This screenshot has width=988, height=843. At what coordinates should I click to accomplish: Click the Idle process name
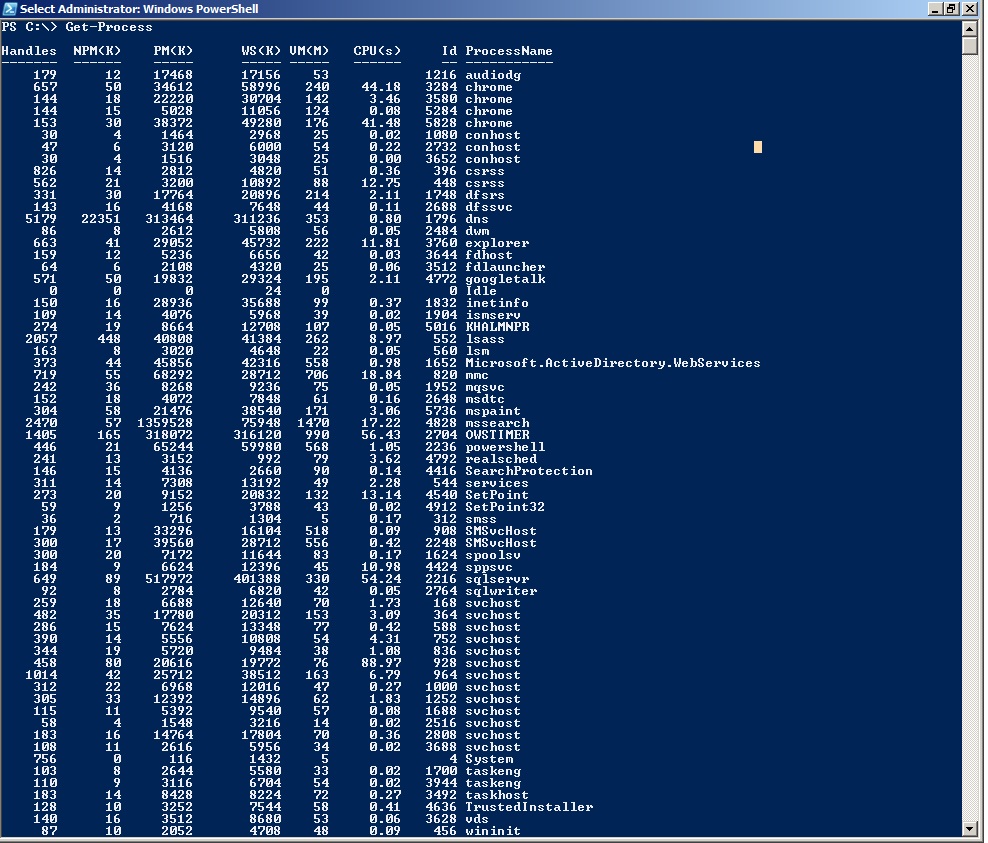[x=481, y=290]
